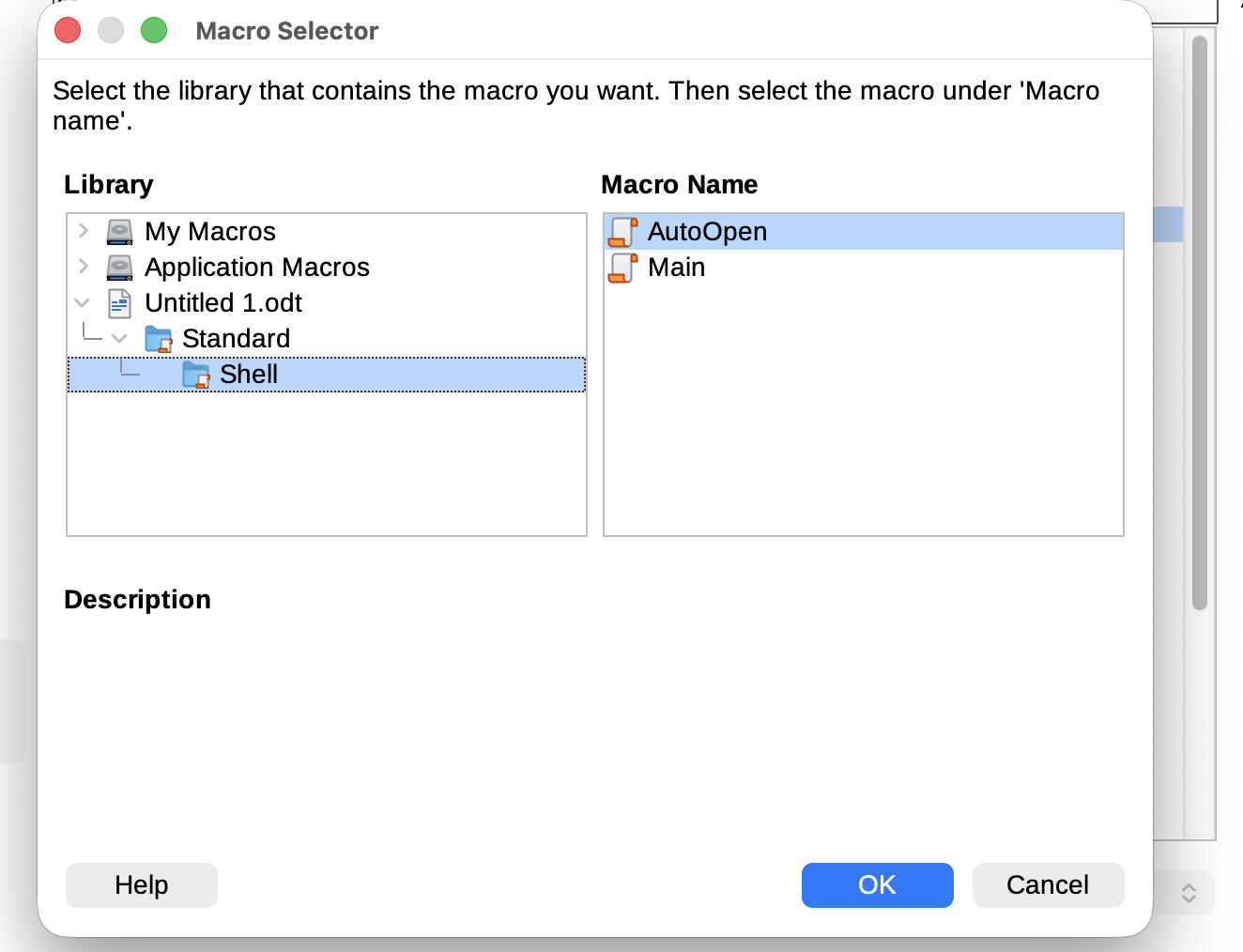Close the Macro Selector with red button
This screenshot has width=1243, height=952.
point(68,31)
